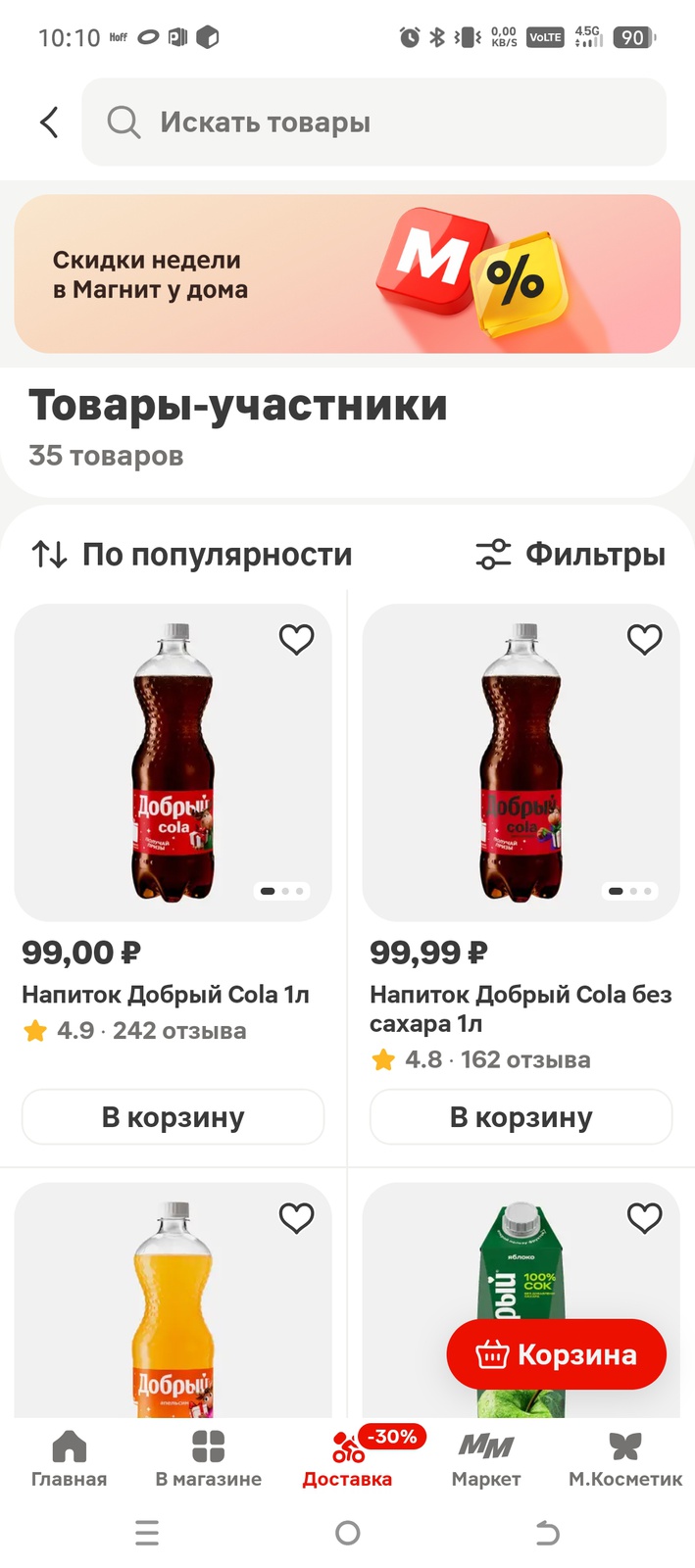Select the "Доставка" delivery bike icon

point(347,1447)
